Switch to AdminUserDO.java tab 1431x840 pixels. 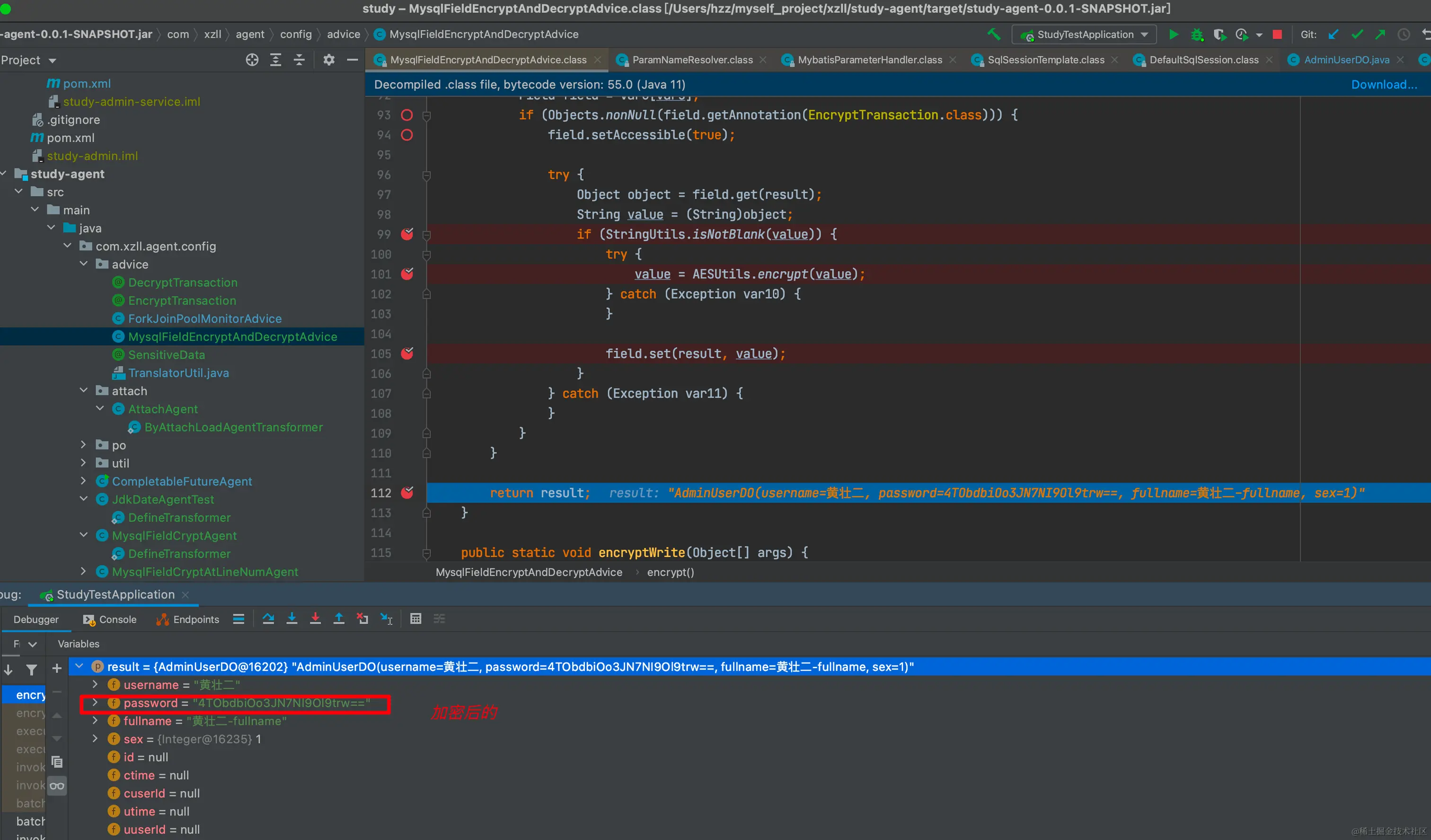tap(1346, 60)
